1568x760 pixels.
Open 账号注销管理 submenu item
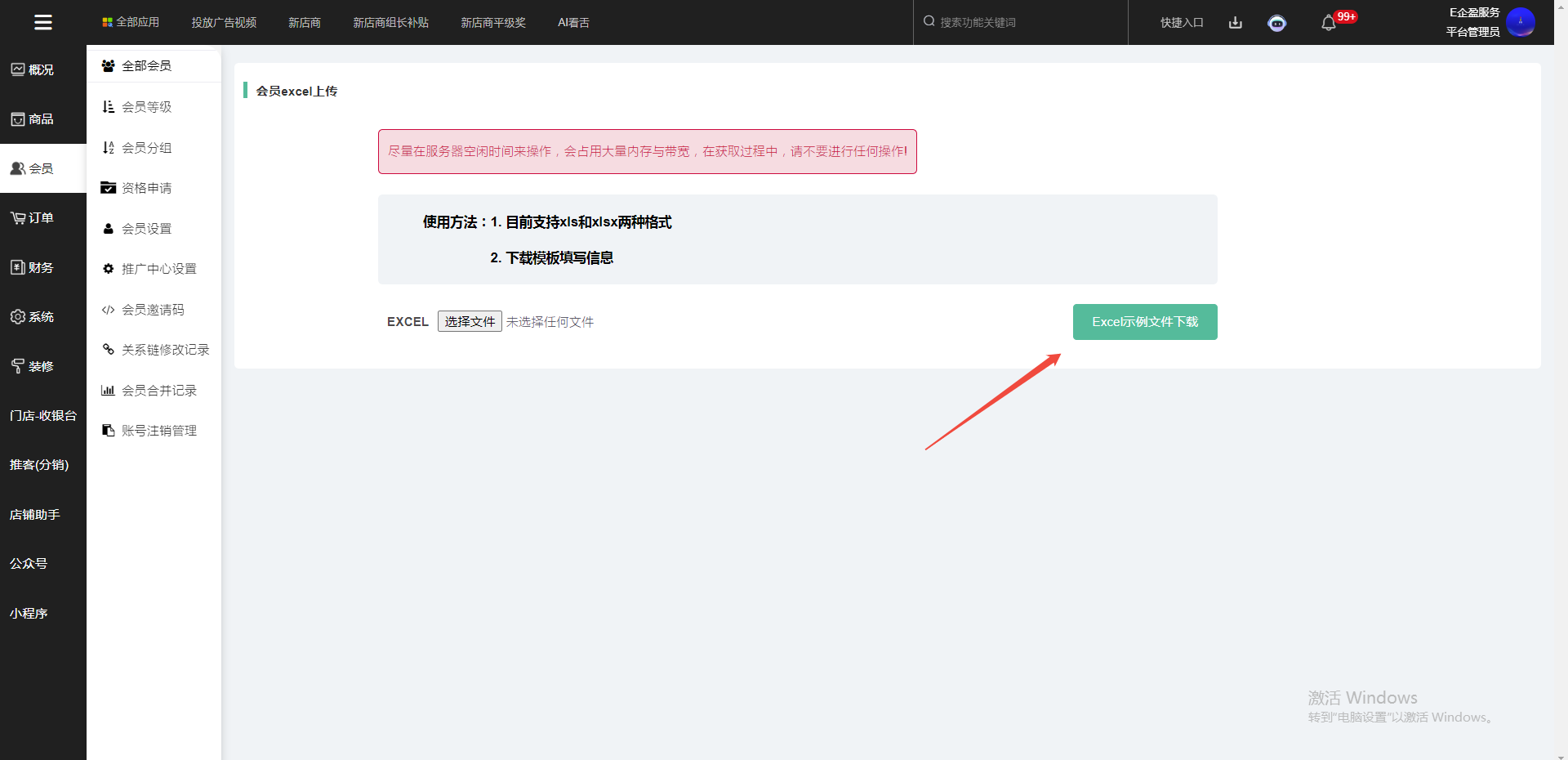coord(158,431)
